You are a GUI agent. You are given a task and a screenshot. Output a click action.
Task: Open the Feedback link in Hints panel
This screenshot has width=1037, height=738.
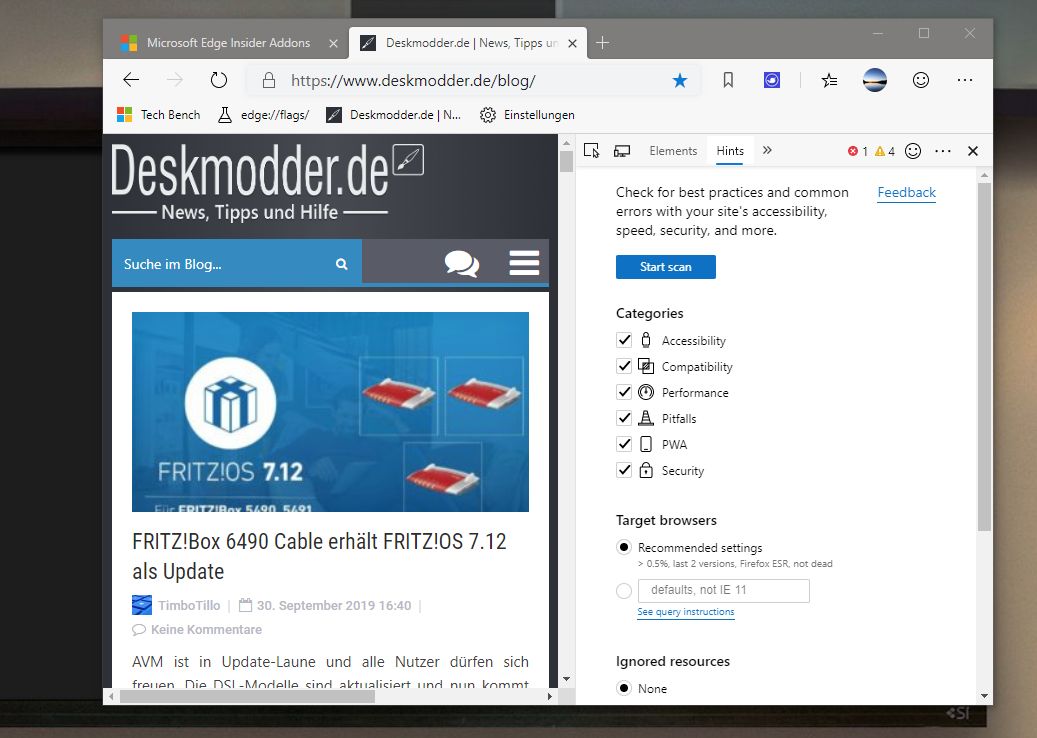pyautogui.click(x=906, y=192)
